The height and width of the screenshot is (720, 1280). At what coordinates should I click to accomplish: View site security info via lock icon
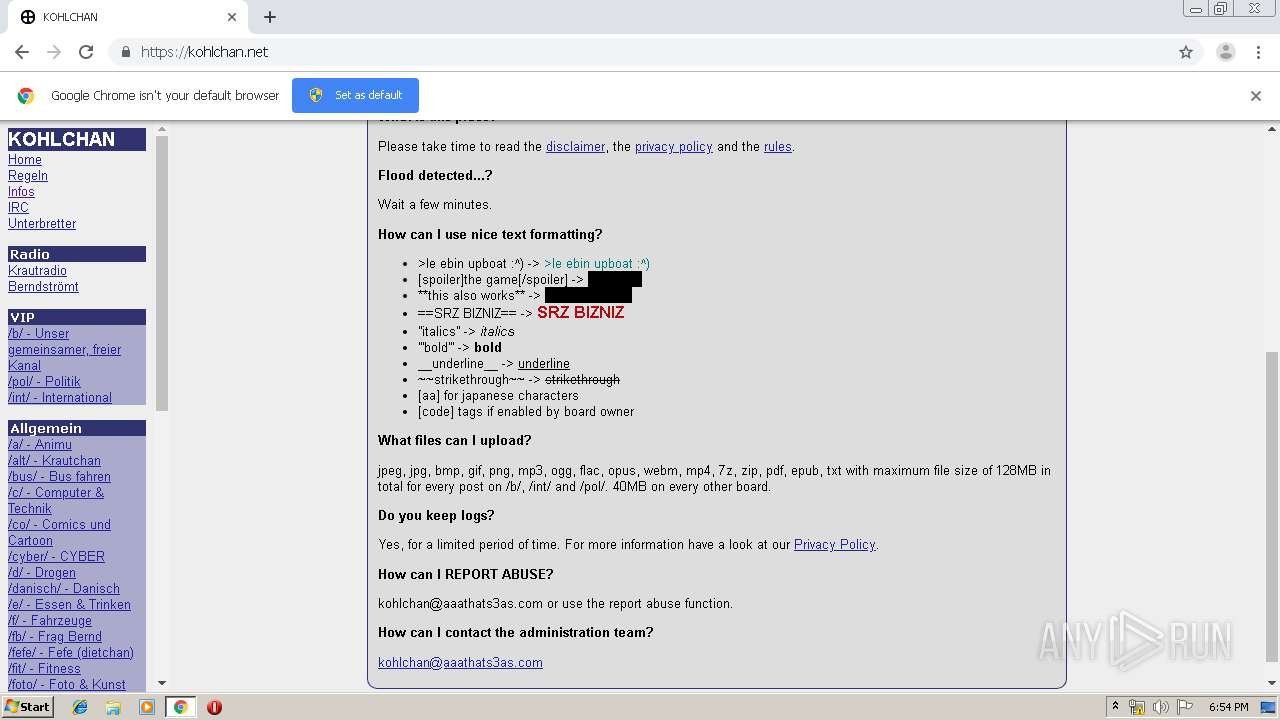[126, 52]
